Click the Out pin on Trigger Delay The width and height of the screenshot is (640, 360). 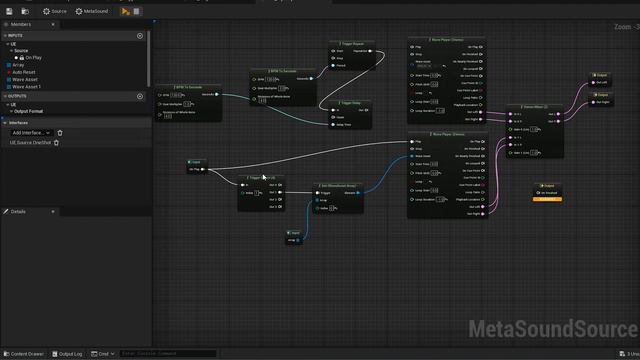367,110
